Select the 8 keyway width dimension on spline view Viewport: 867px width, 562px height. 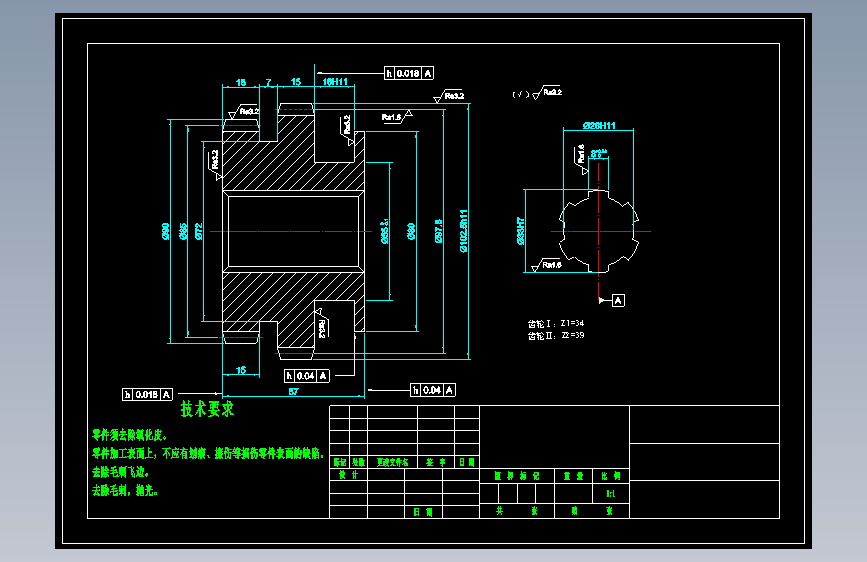tap(598, 153)
